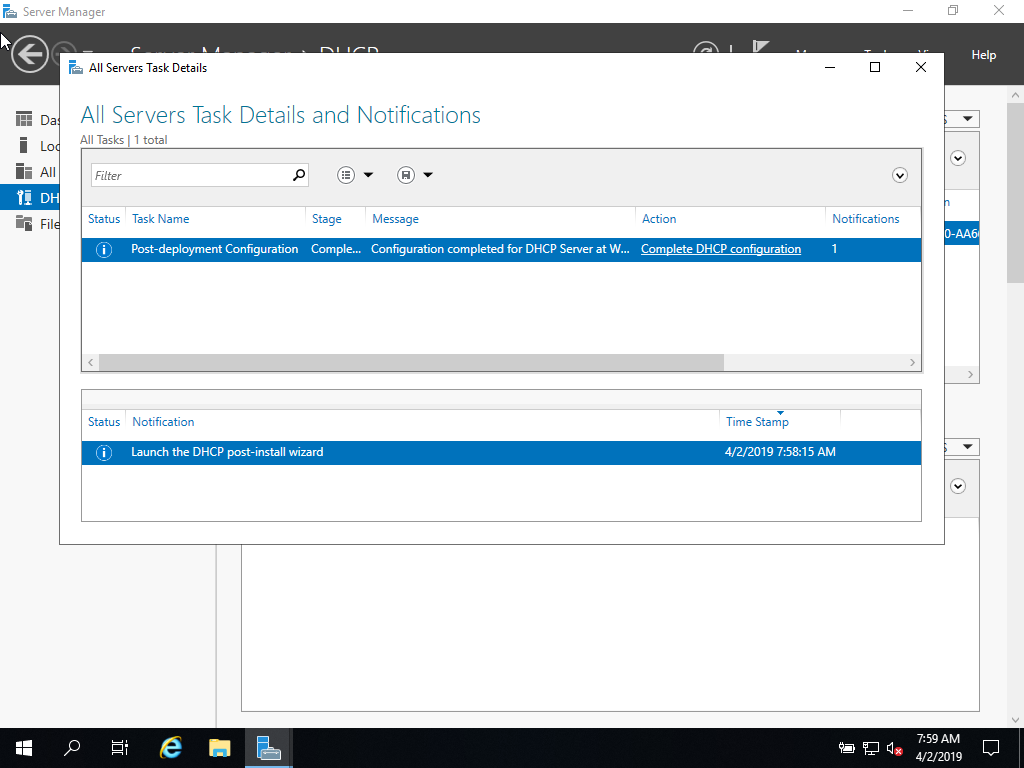Sort tasks by Task Name column
Screen dimensions: 1024x768
click(161, 219)
